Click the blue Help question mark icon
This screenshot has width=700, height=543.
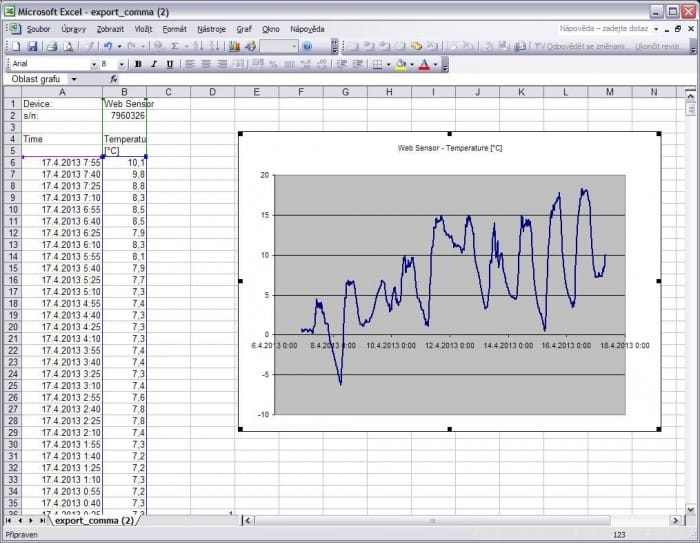[307, 46]
